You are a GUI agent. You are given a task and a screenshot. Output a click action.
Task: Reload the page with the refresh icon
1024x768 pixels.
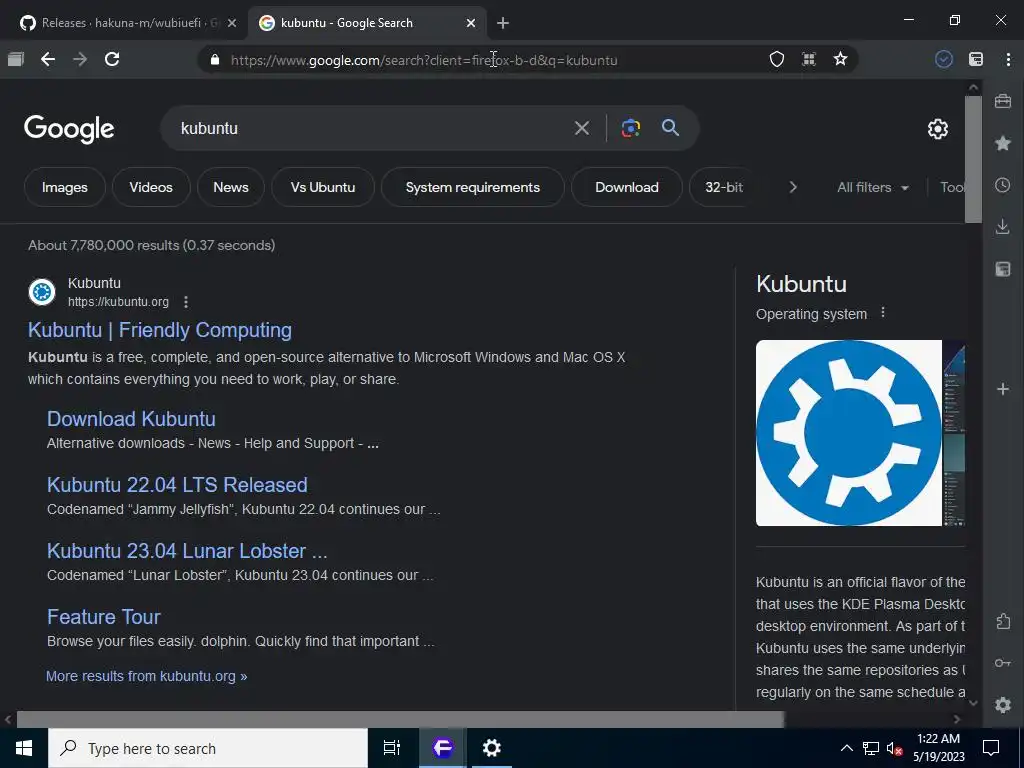[x=112, y=59]
